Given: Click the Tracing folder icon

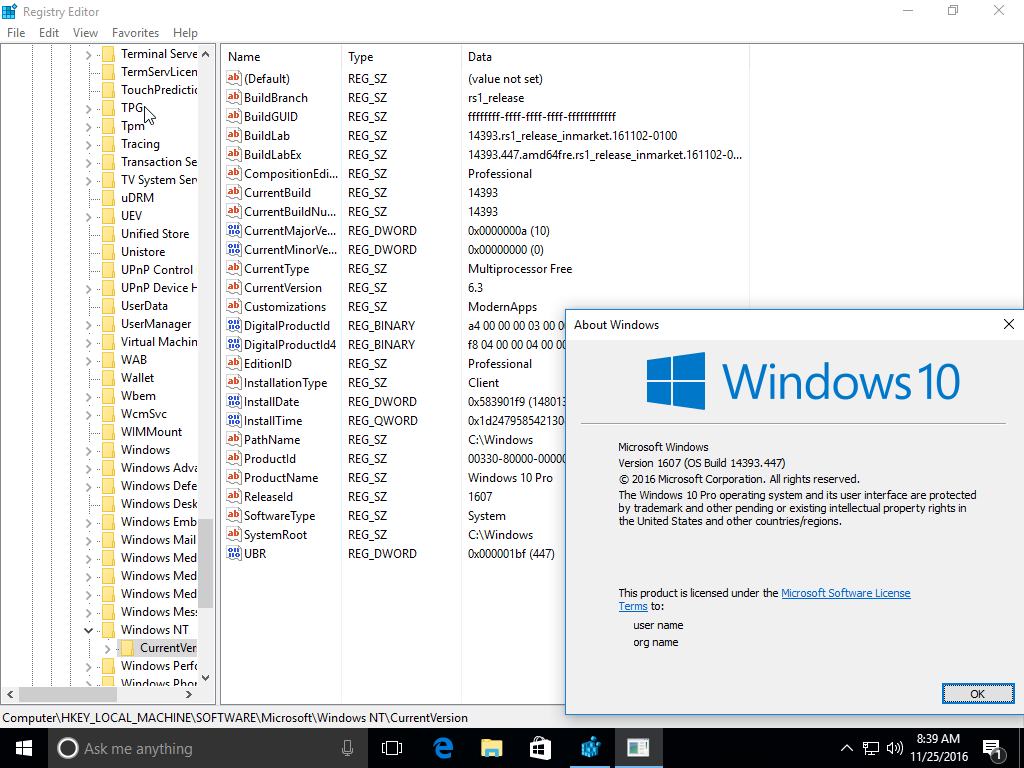Looking at the screenshot, I should coord(108,144).
